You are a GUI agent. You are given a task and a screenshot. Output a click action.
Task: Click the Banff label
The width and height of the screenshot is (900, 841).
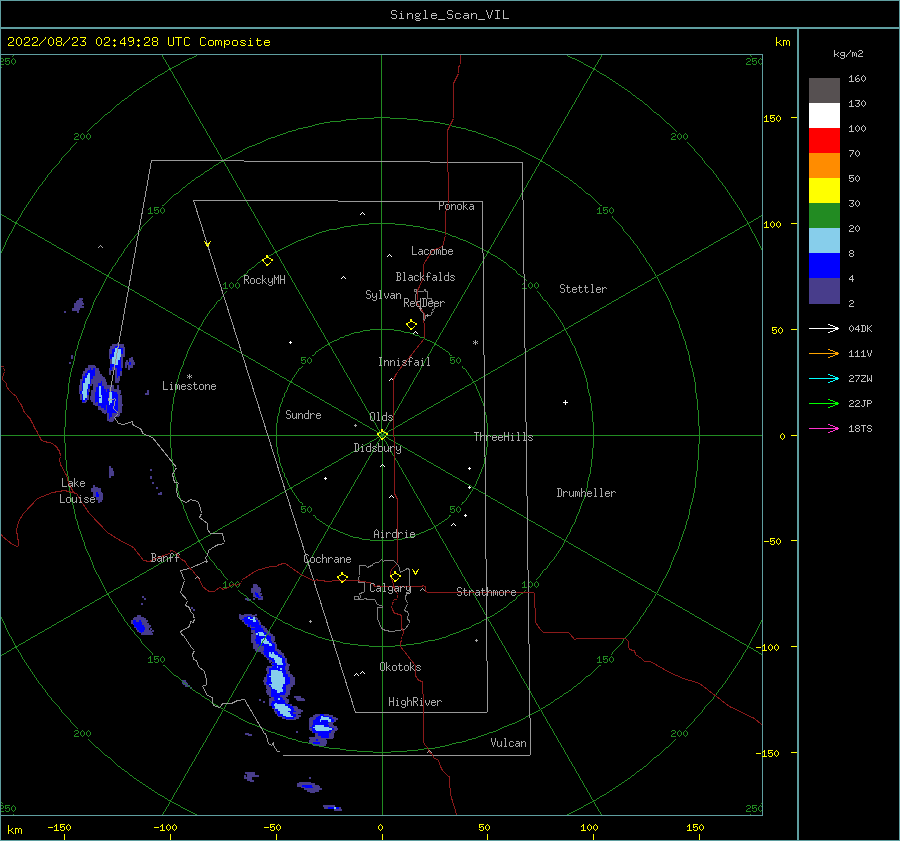pyautogui.click(x=165, y=558)
